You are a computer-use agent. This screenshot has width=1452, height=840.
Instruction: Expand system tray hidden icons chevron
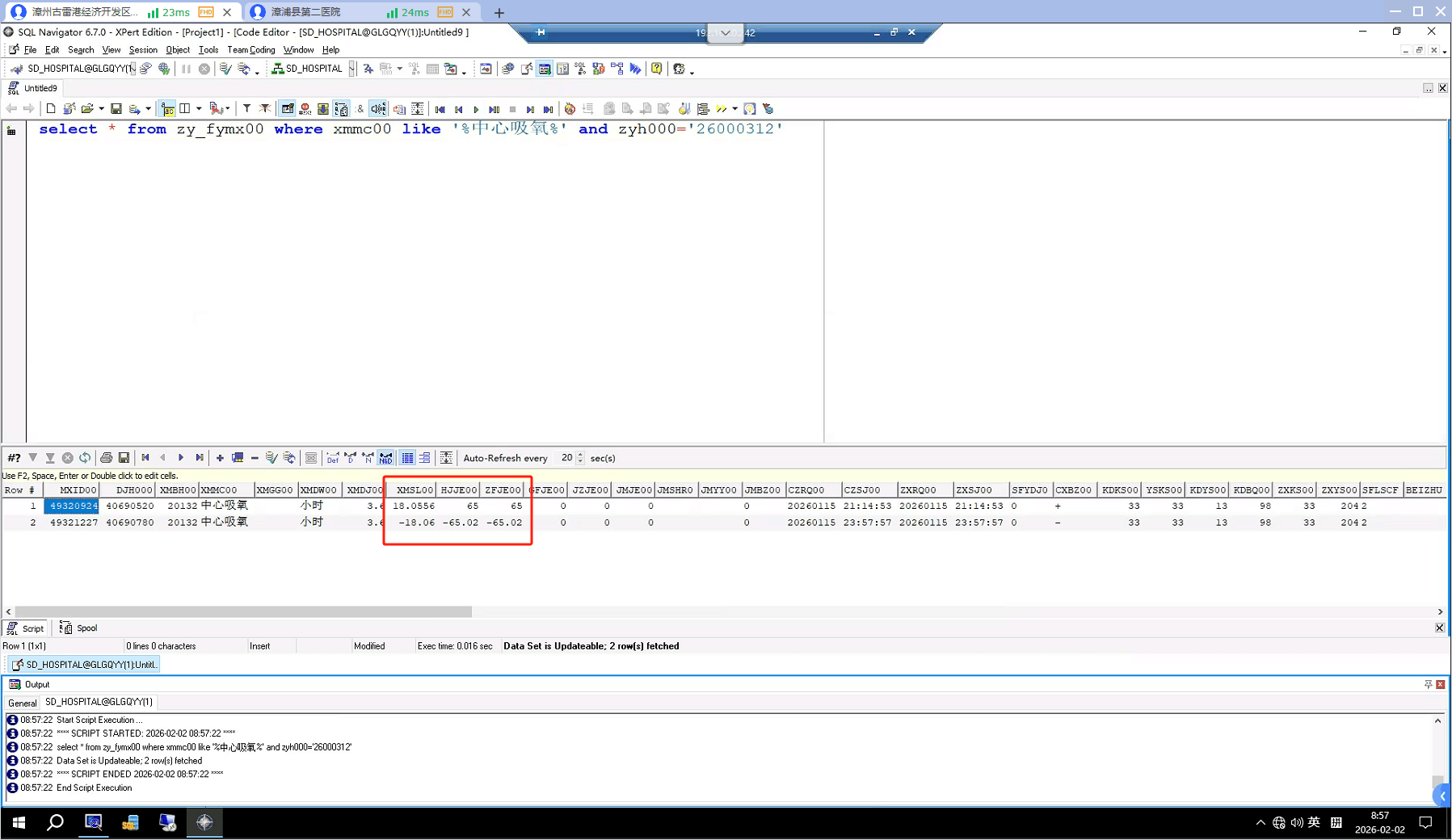point(1261,822)
